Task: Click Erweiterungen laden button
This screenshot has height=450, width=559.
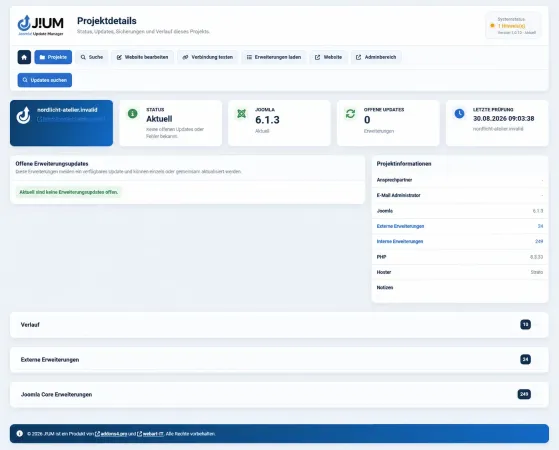Action: click(274, 57)
